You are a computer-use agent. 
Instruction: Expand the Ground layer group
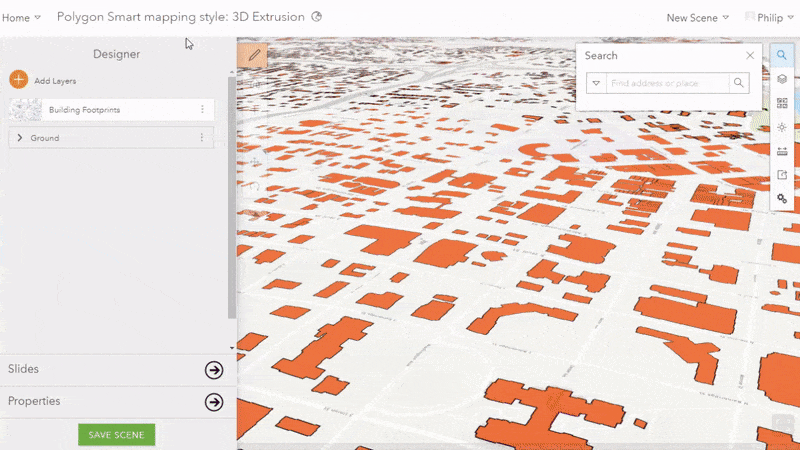pos(20,138)
